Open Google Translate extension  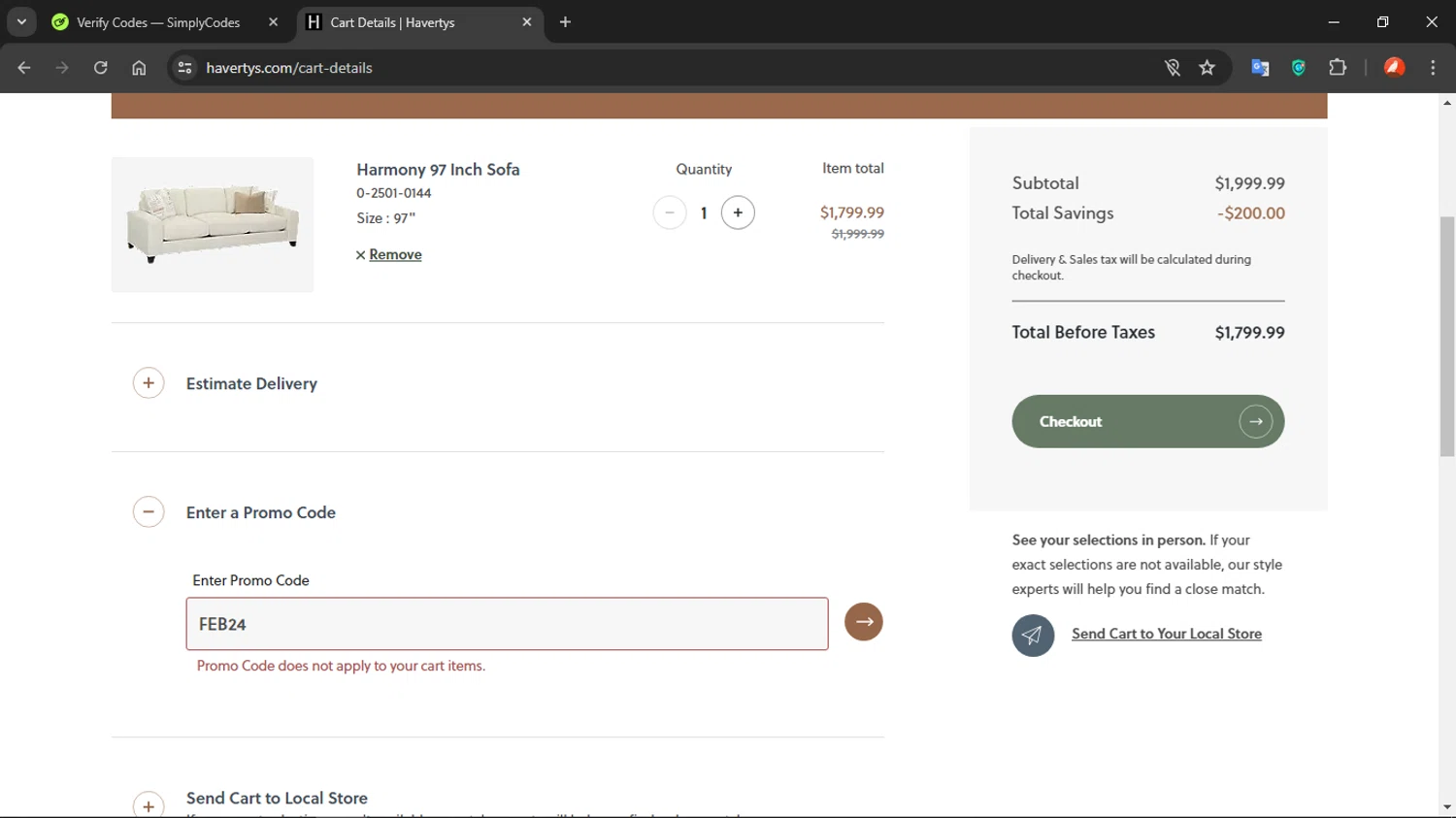(1260, 68)
